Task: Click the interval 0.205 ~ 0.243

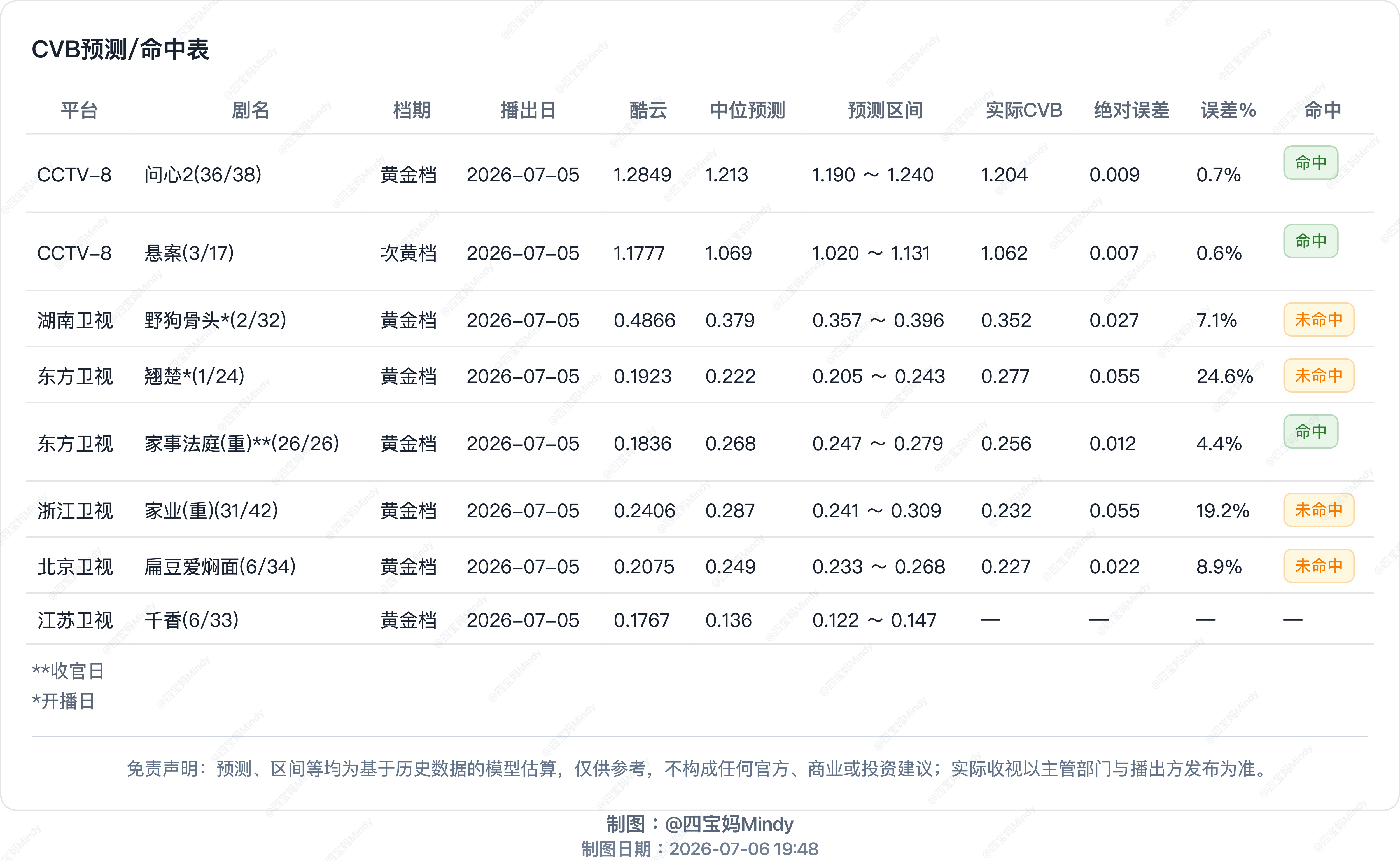Action: pyautogui.click(x=878, y=376)
